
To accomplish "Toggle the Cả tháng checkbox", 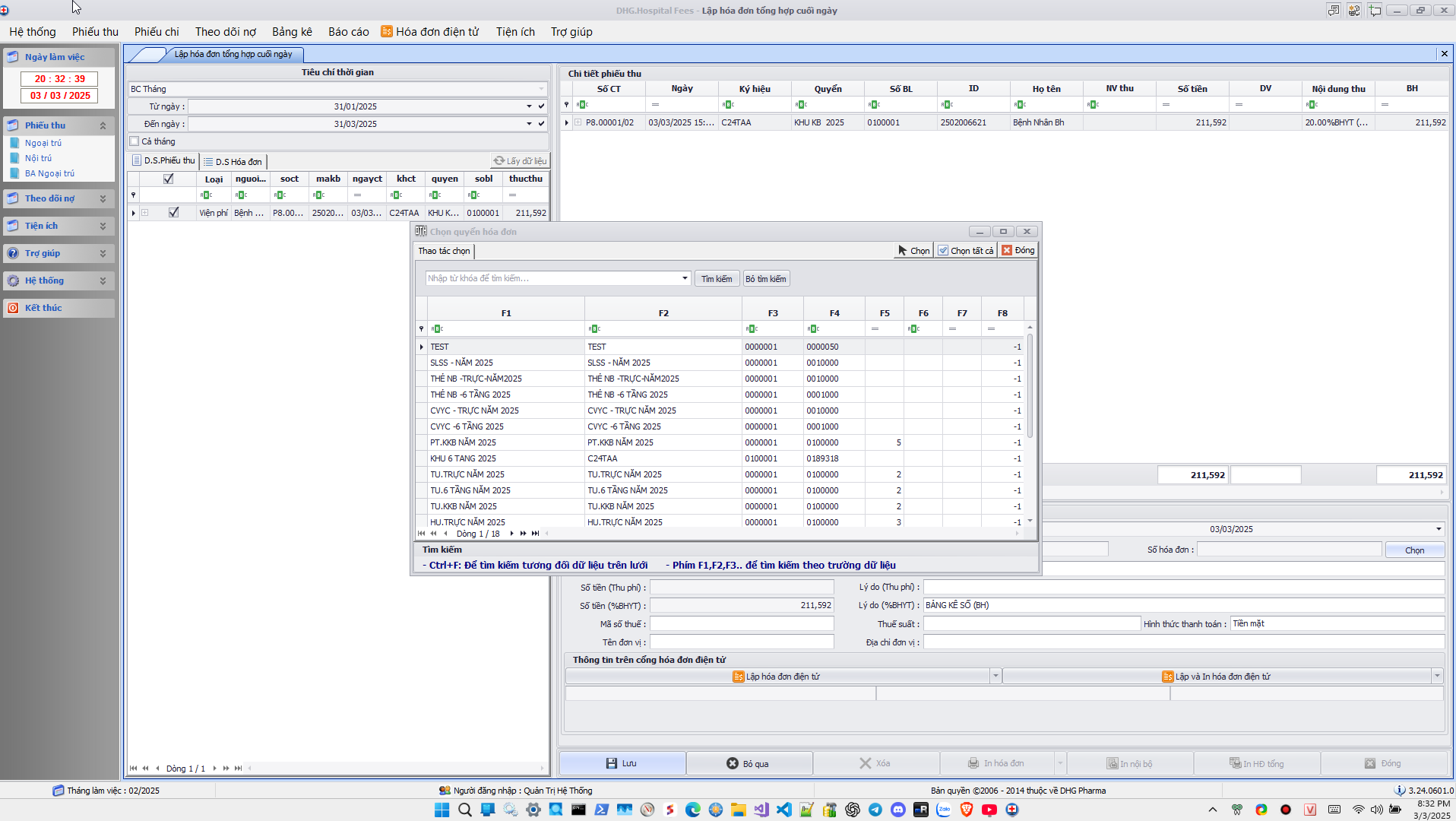I will pyautogui.click(x=135, y=141).
